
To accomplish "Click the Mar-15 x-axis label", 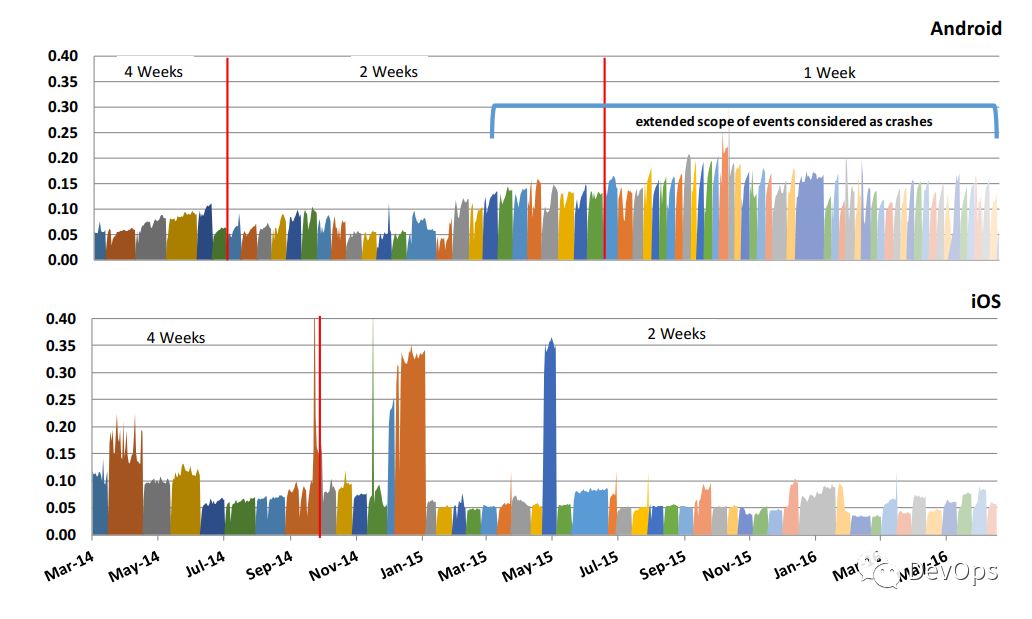I will click(x=463, y=566).
